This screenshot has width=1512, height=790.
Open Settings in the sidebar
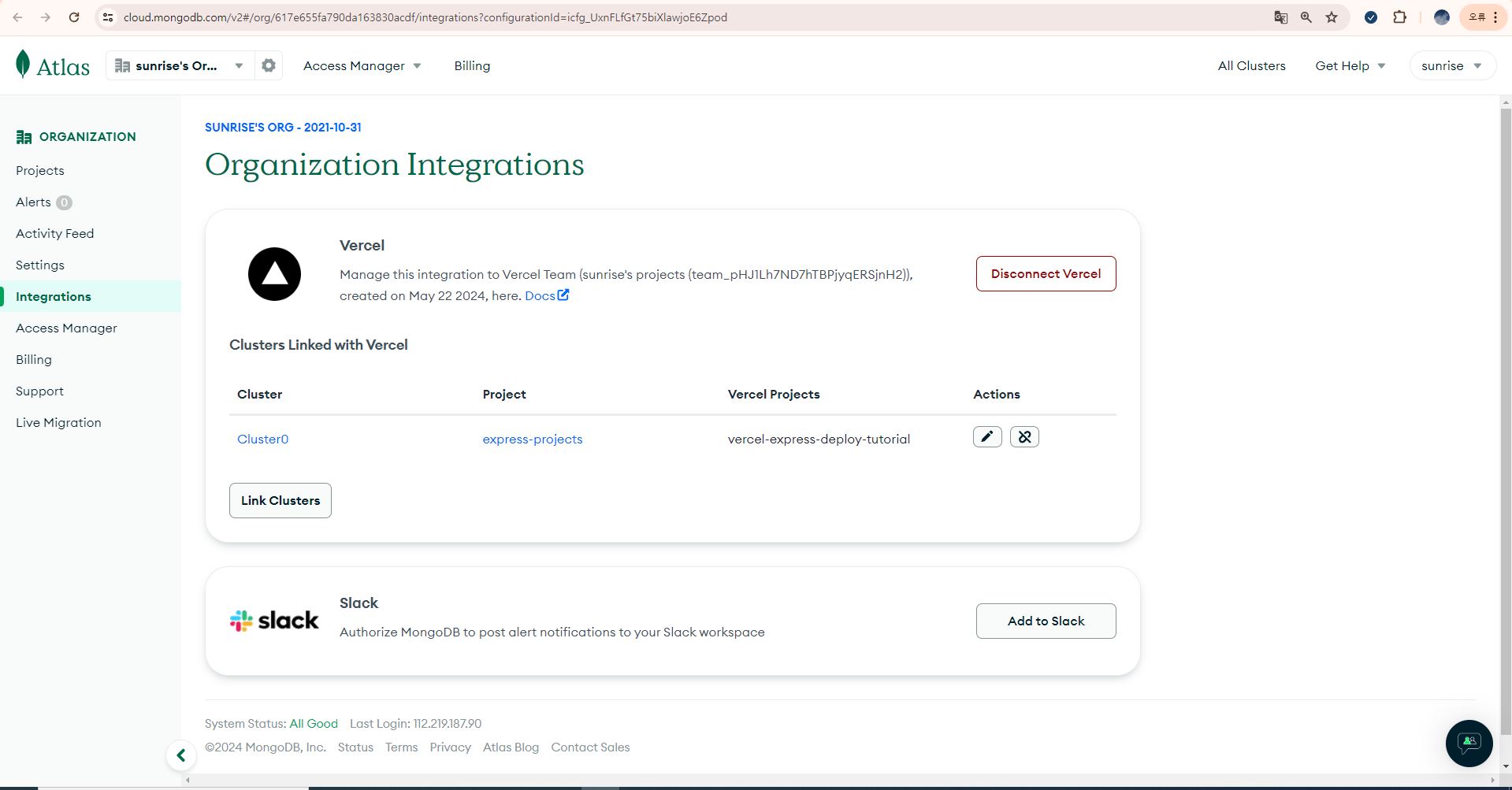[x=40, y=265]
